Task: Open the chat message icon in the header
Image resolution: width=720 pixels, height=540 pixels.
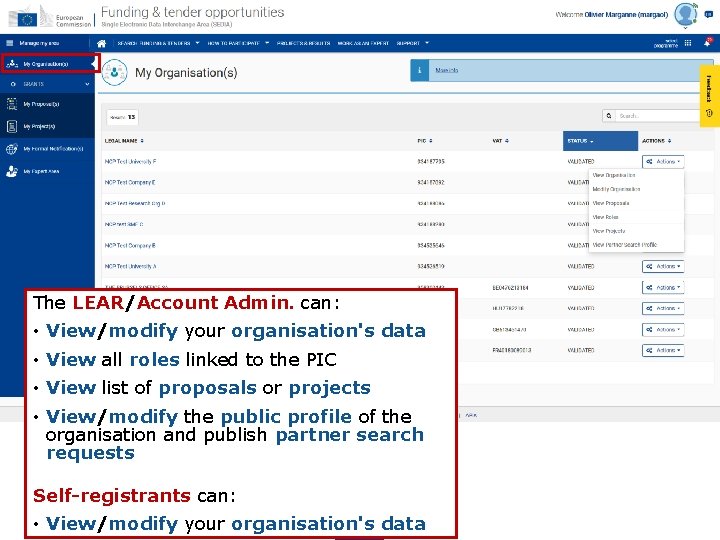Action: click(709, 14)
